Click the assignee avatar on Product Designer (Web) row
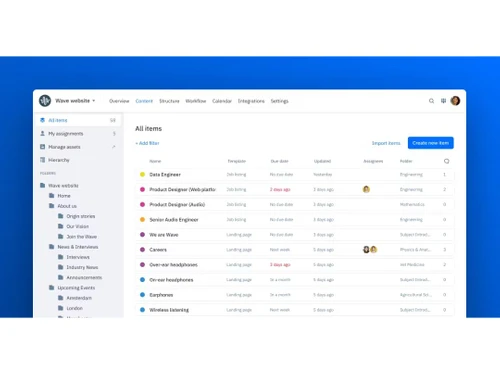 [x=366, y=189]
